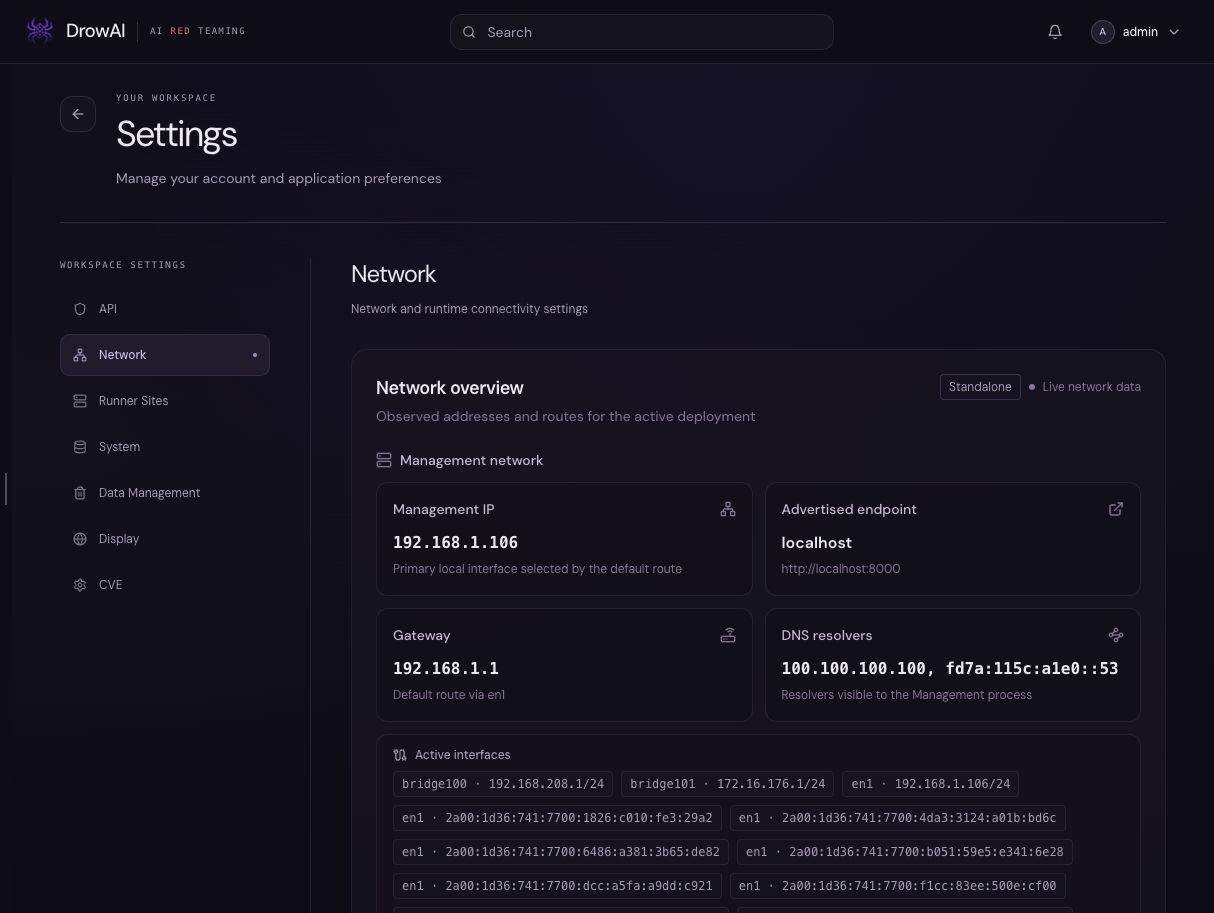Click the Display globe icon

coord(80,539)
